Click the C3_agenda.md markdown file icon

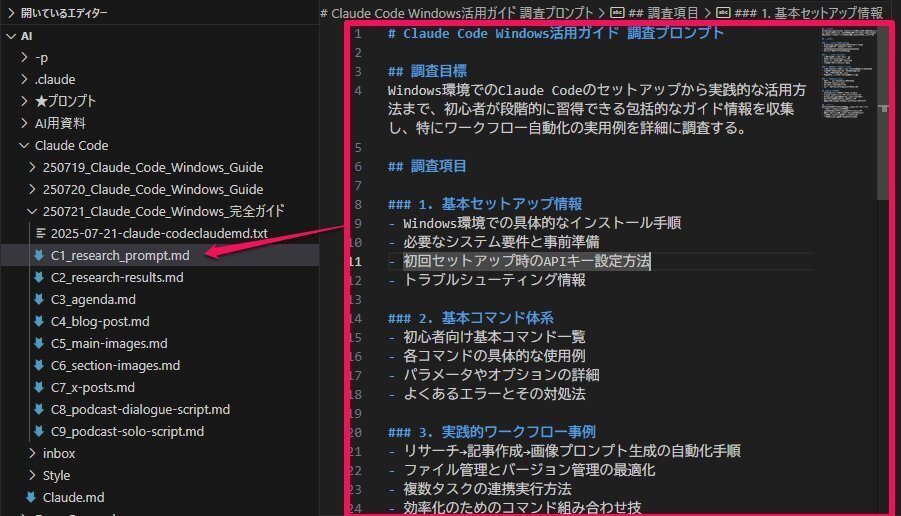(x=39, y=299)
